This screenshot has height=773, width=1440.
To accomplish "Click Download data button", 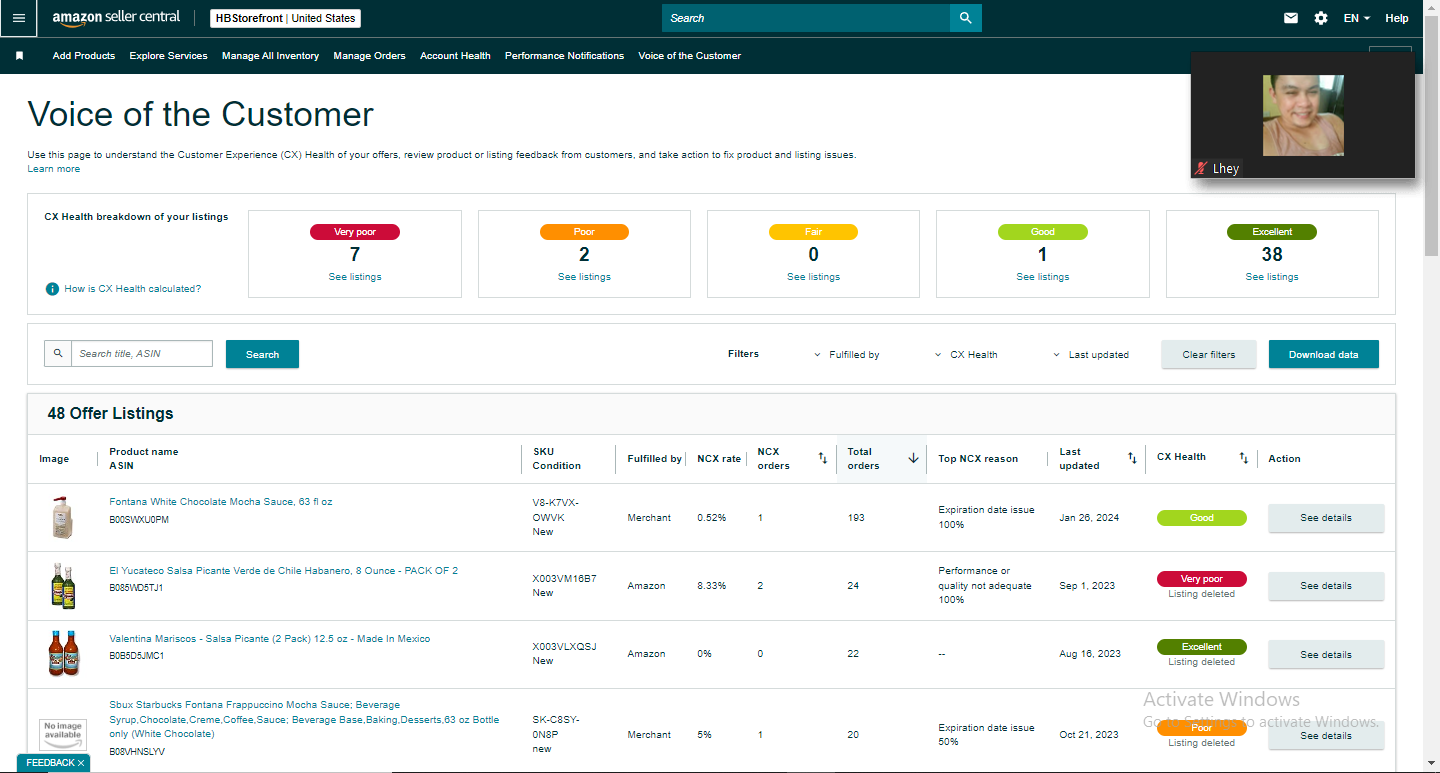I will pos(1324,355).
